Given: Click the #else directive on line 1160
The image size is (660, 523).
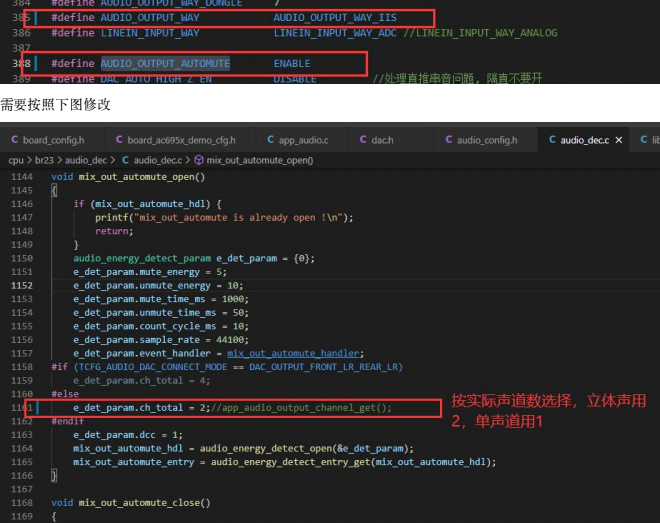Looking at the screenshot, I should click(x=65, y=394).
